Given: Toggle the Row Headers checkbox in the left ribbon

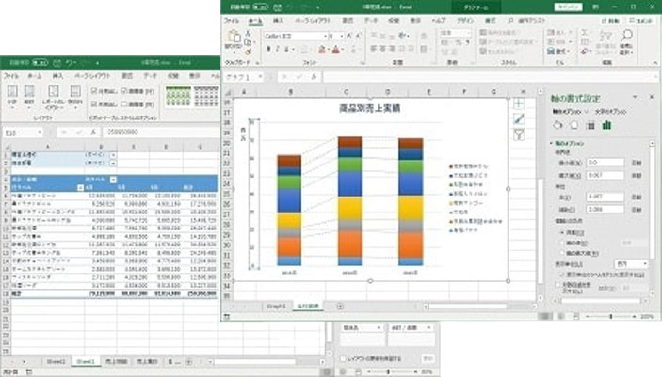Looking at the screenshot, I should 94,91.
